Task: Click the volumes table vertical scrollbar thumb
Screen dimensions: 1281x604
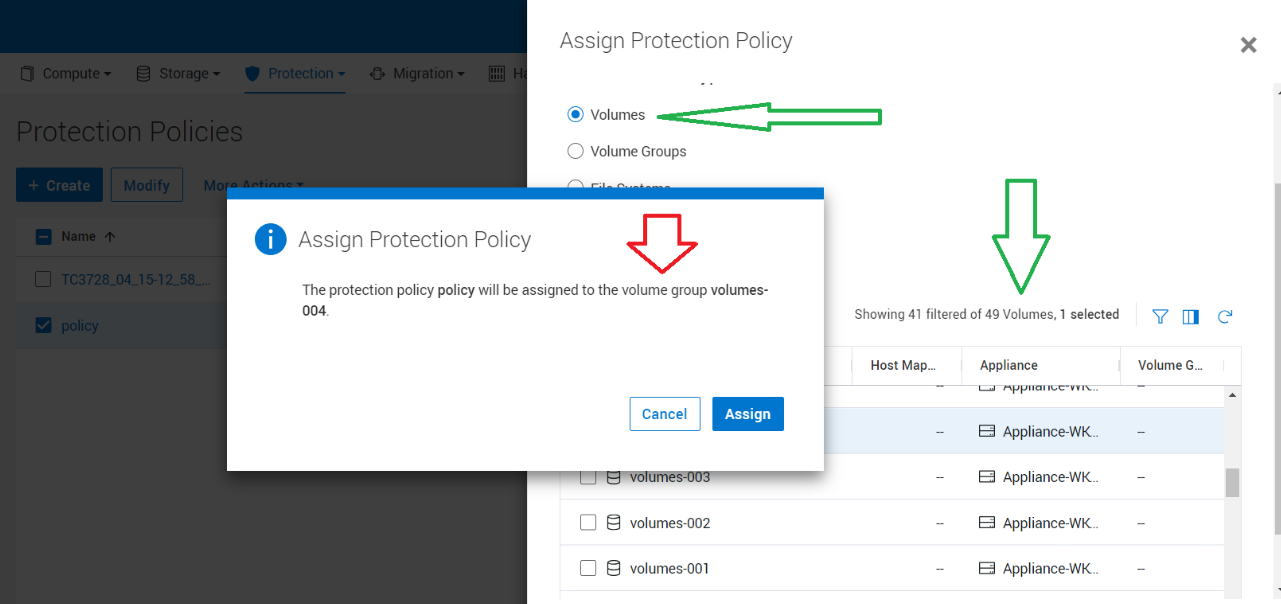Action: point(1232,482)
